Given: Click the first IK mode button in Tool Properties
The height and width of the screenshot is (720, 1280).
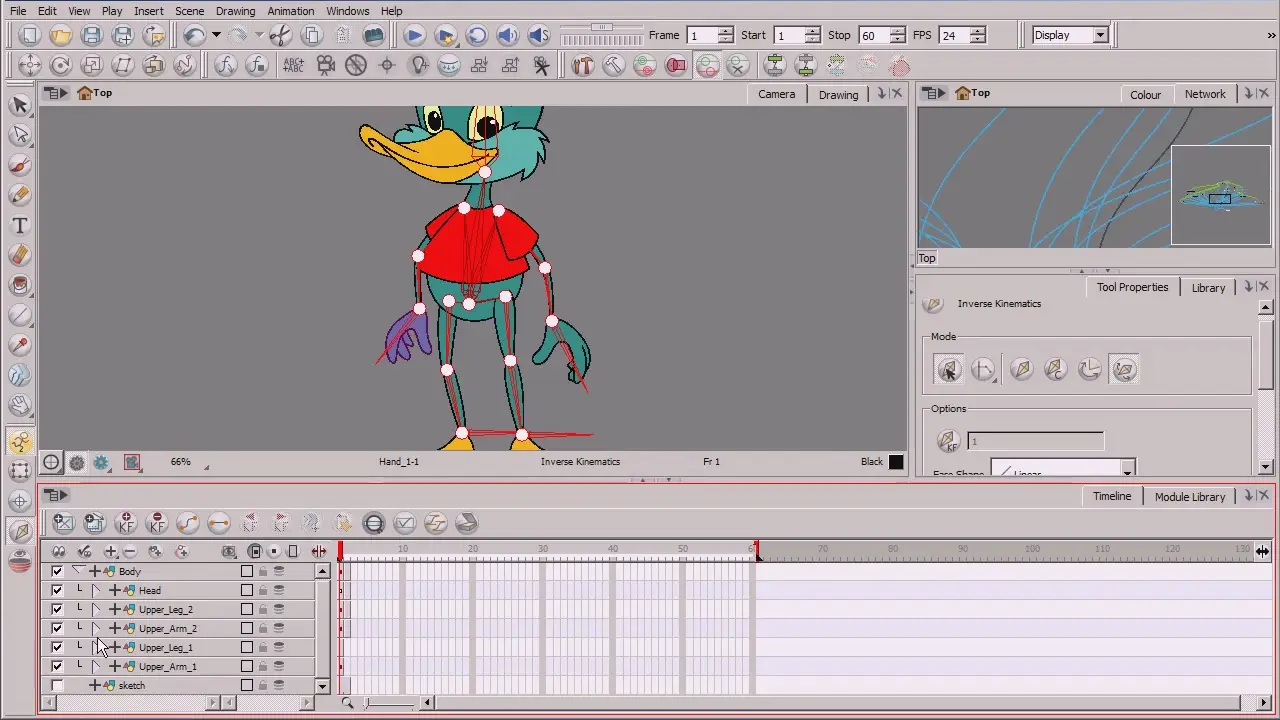Looking at the screenshot, I should [x=949, y=370].
